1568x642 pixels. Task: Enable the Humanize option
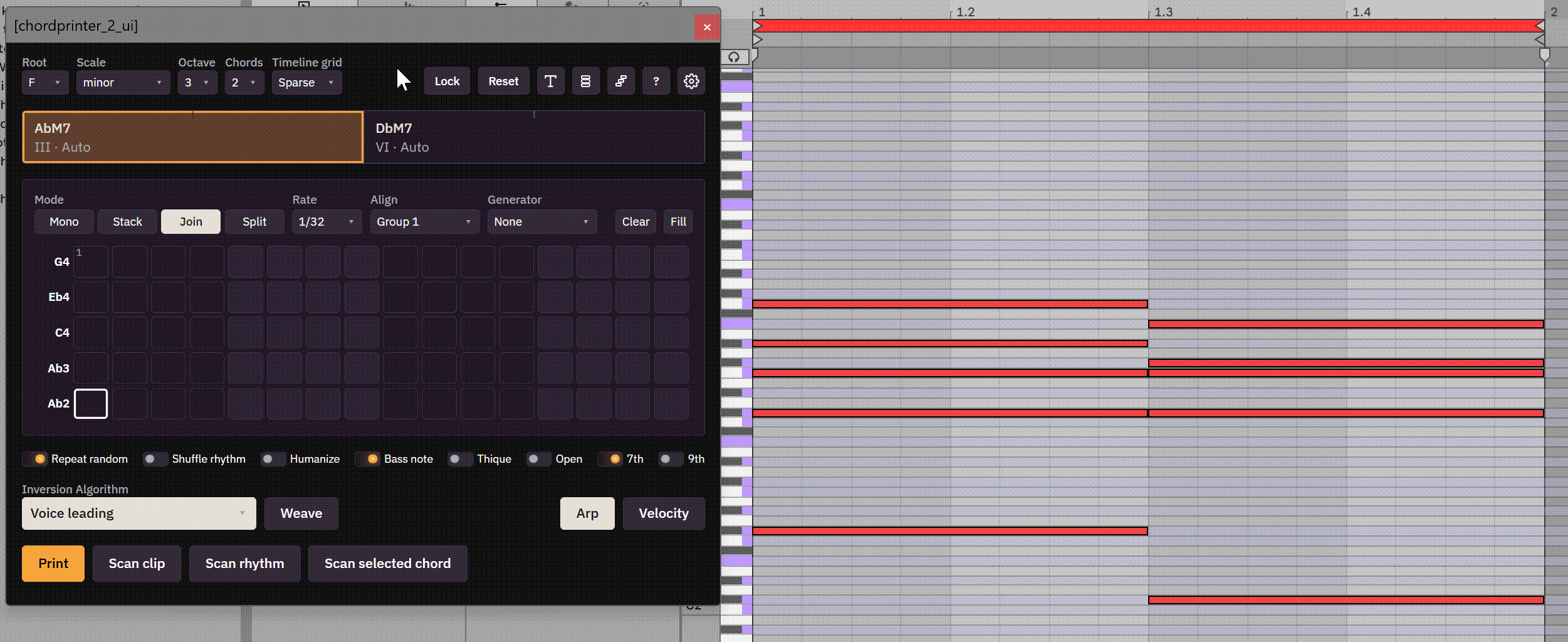tap(300, 459)
